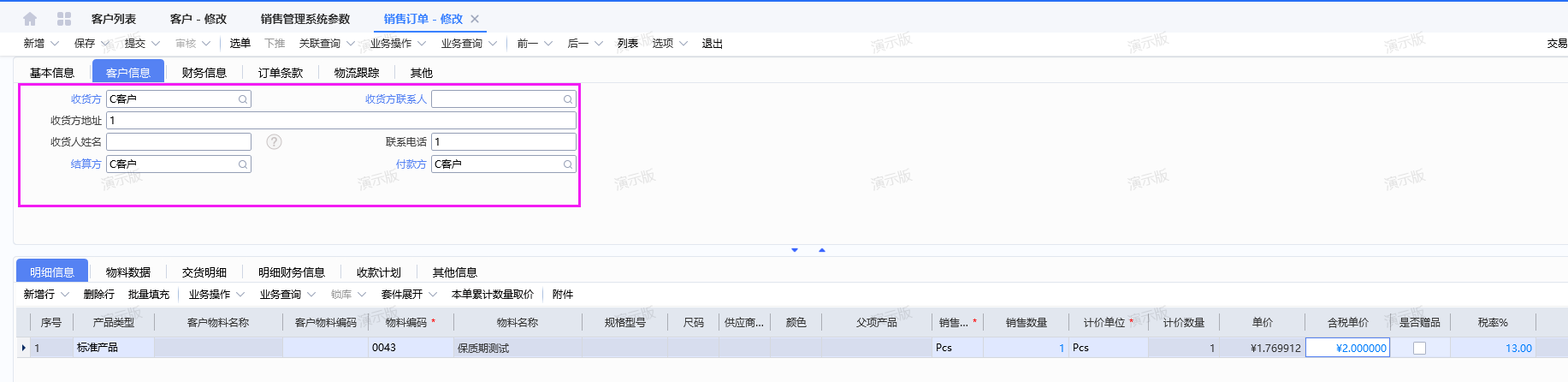Switch to the 收款计划 tab
The height and width of the screenshot is (382, 1568).
point(379,272)
